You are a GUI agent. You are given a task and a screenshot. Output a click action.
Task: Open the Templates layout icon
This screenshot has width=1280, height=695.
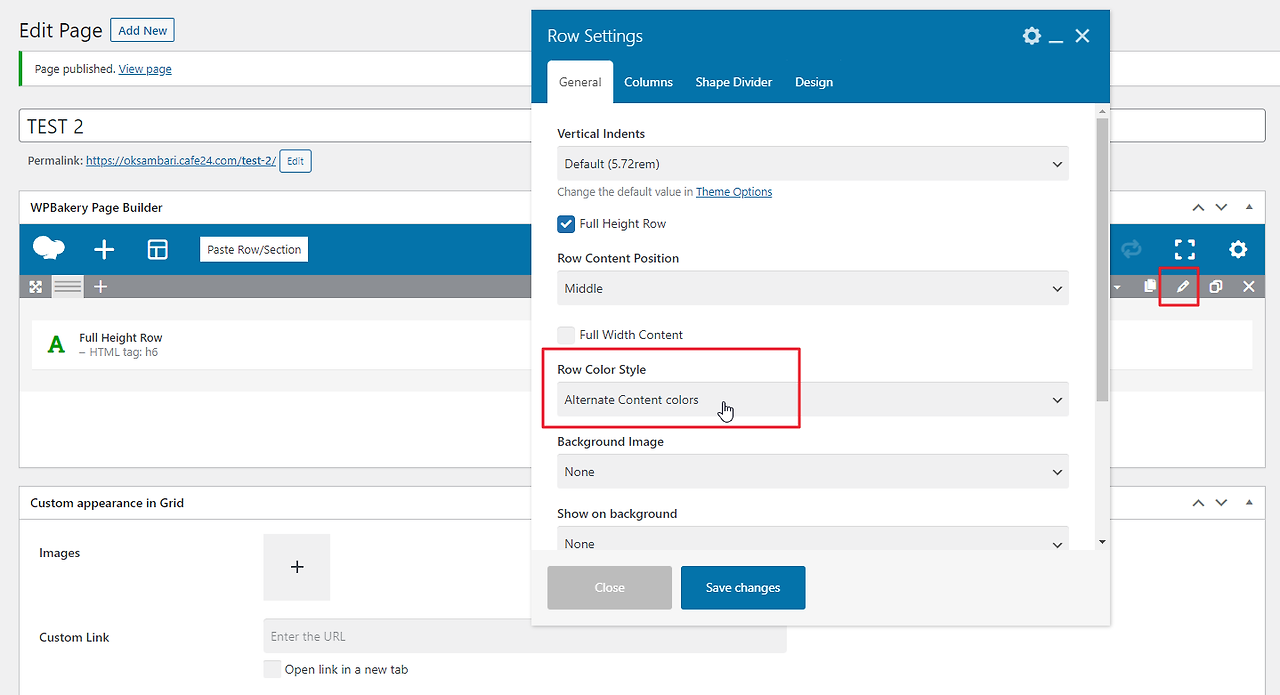tap(158, 250)
